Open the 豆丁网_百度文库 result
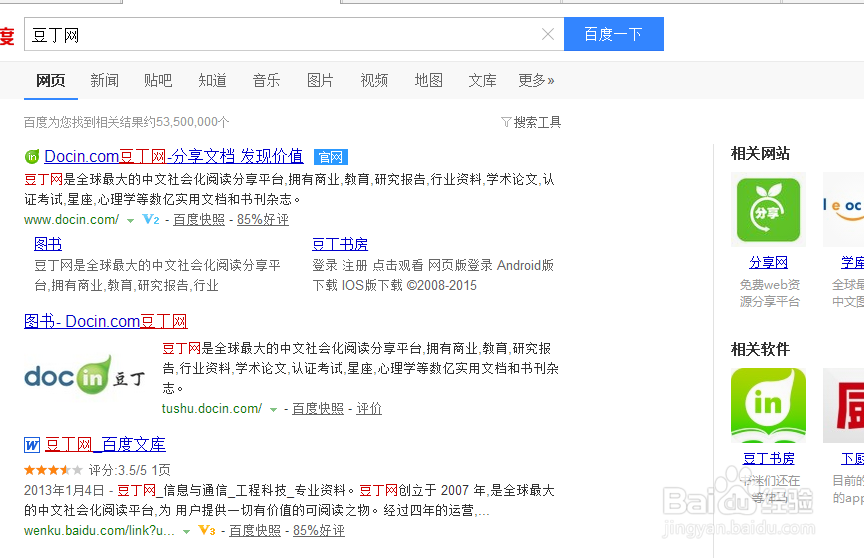This screenshot has width=864, height=558. [x=105, y=444]
